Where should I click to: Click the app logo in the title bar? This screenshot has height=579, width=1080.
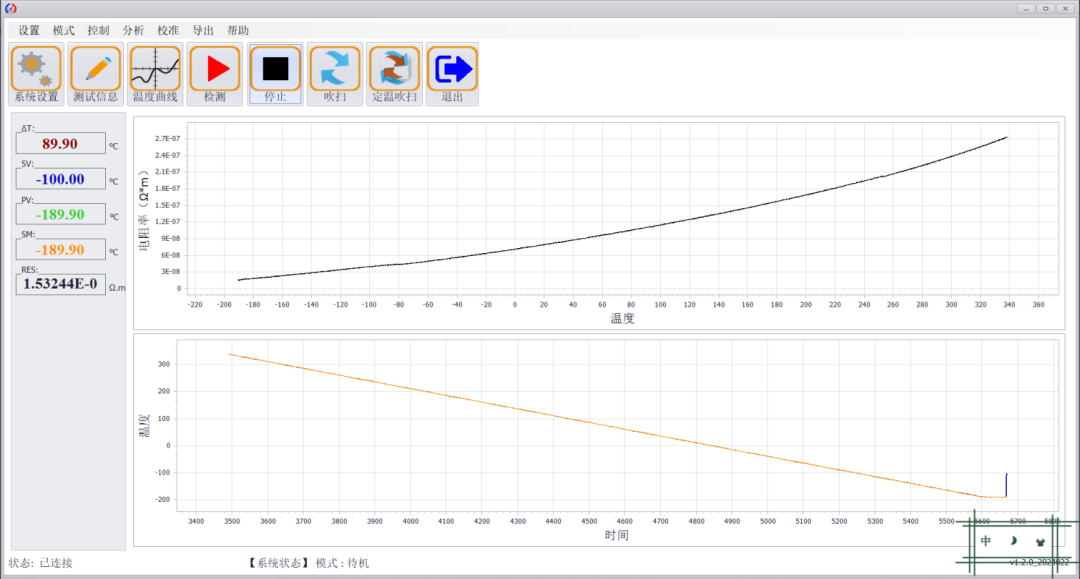point(10,8)
